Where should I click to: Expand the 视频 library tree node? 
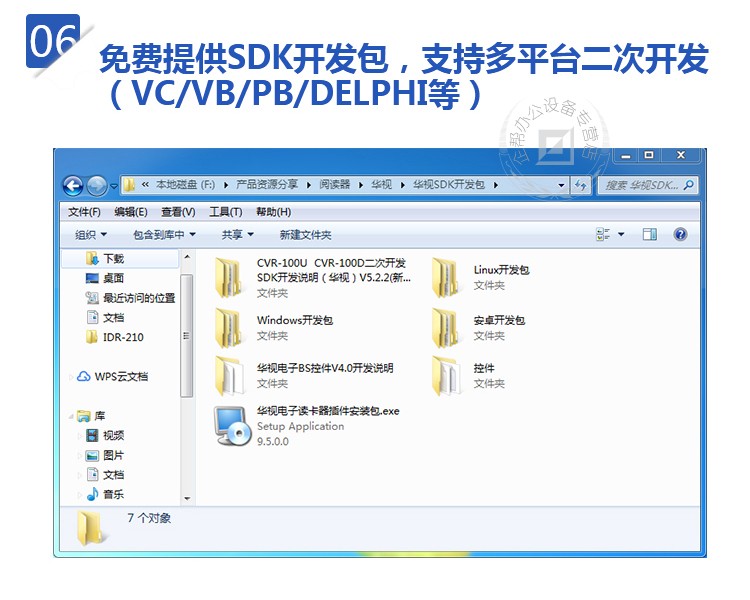click(81, 436)
